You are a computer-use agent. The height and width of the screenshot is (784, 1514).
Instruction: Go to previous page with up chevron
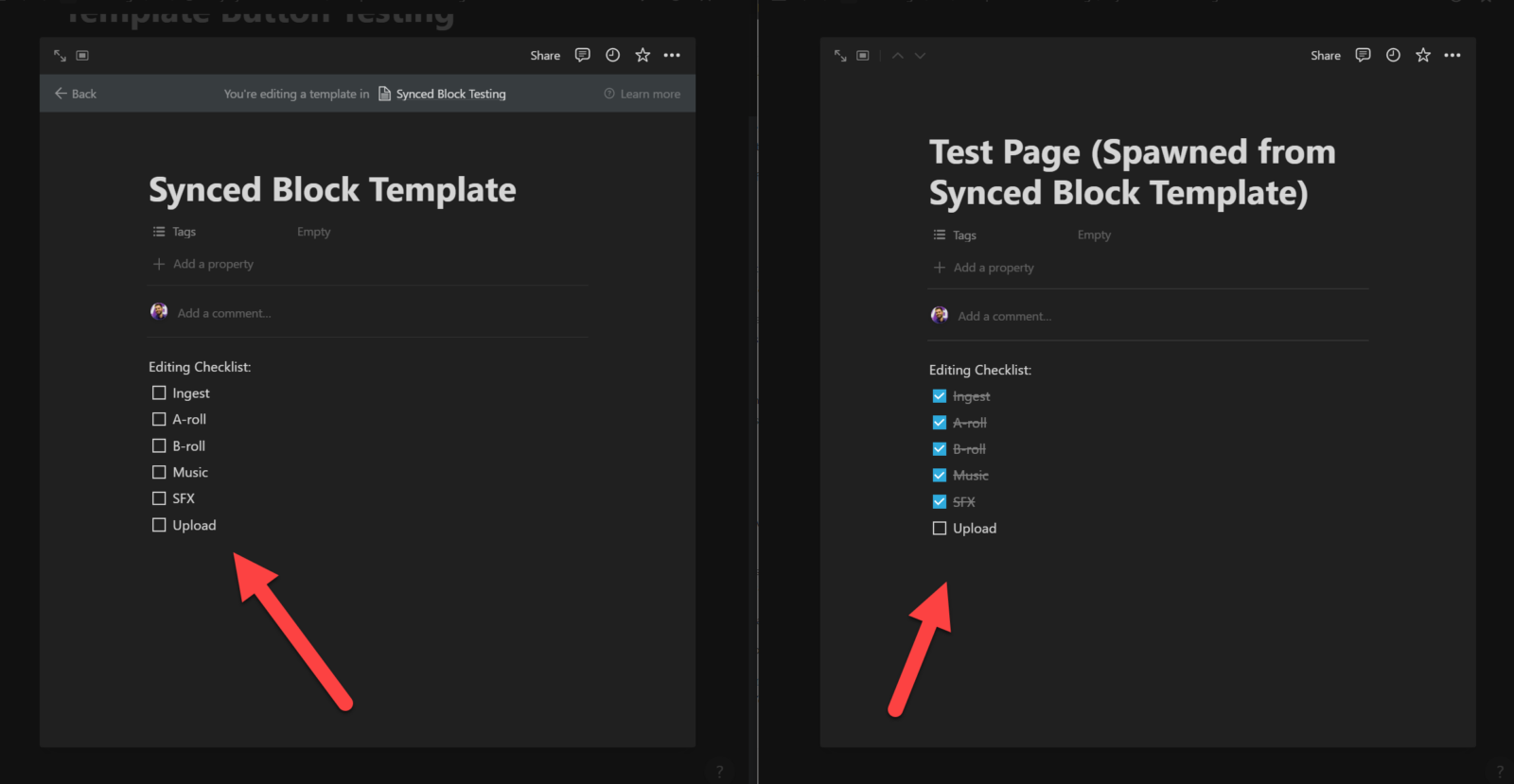coord(898,56)
